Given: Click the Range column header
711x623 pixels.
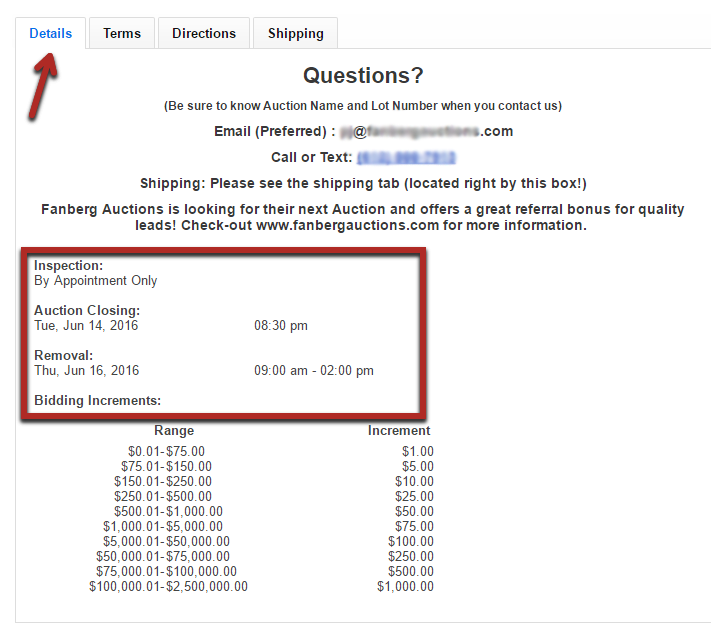Looking at the screenshot, I should (174, 431).
